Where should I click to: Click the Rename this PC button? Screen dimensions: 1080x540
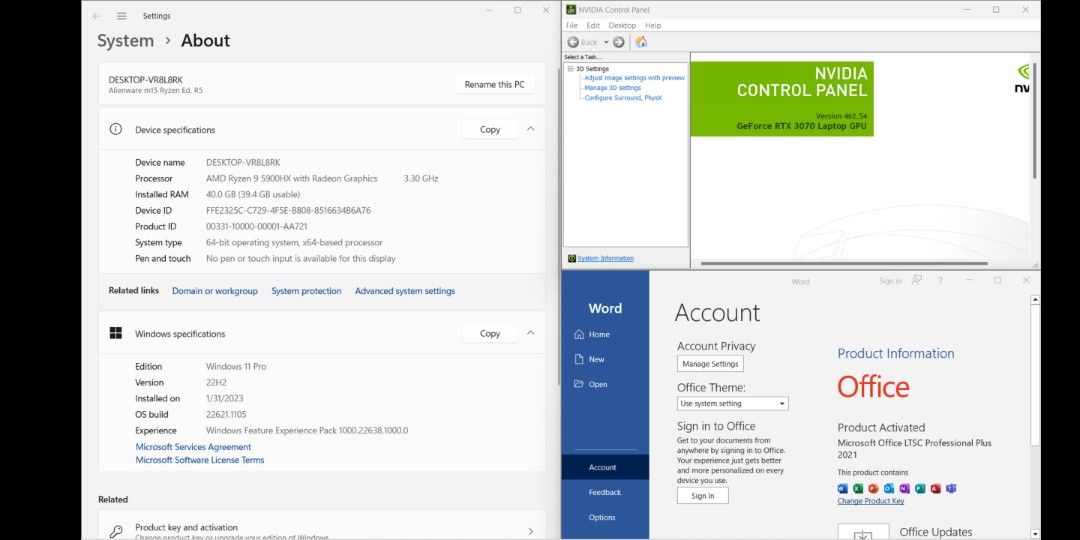click(x=494, y=85)
